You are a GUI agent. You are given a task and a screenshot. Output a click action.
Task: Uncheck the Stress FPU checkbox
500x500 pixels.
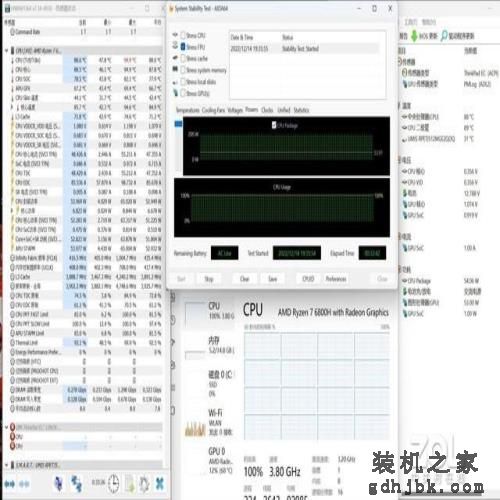coord(183,46)
